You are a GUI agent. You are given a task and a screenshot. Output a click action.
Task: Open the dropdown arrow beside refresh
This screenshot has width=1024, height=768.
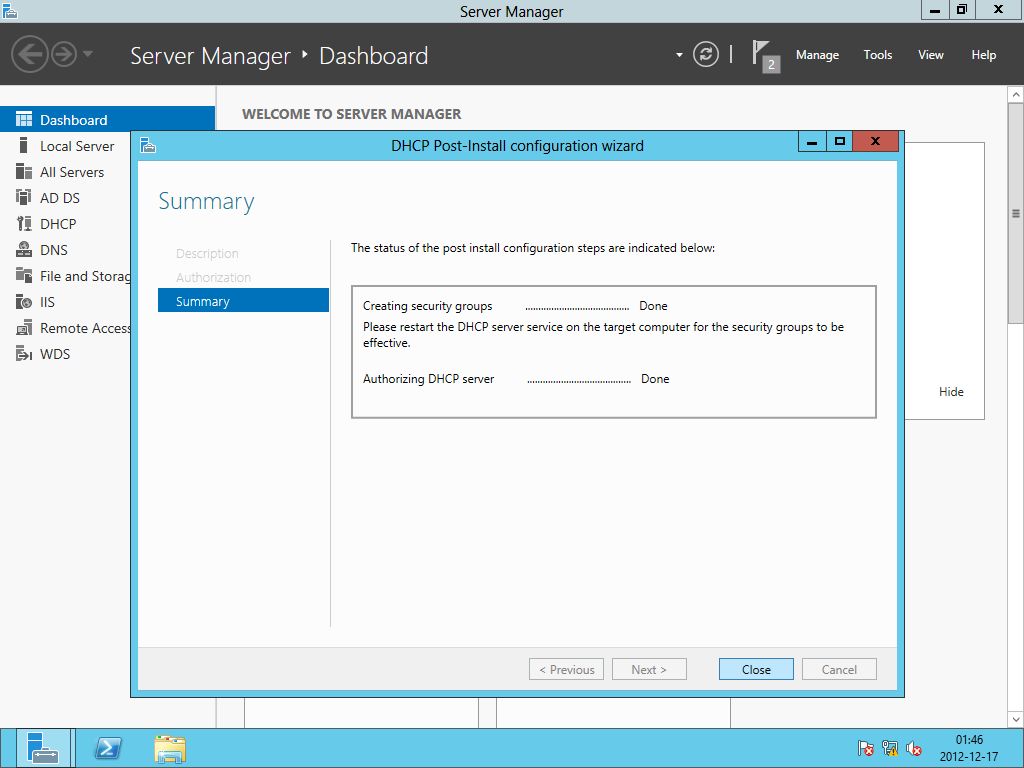pyautogui.click(x=679, y=55)
